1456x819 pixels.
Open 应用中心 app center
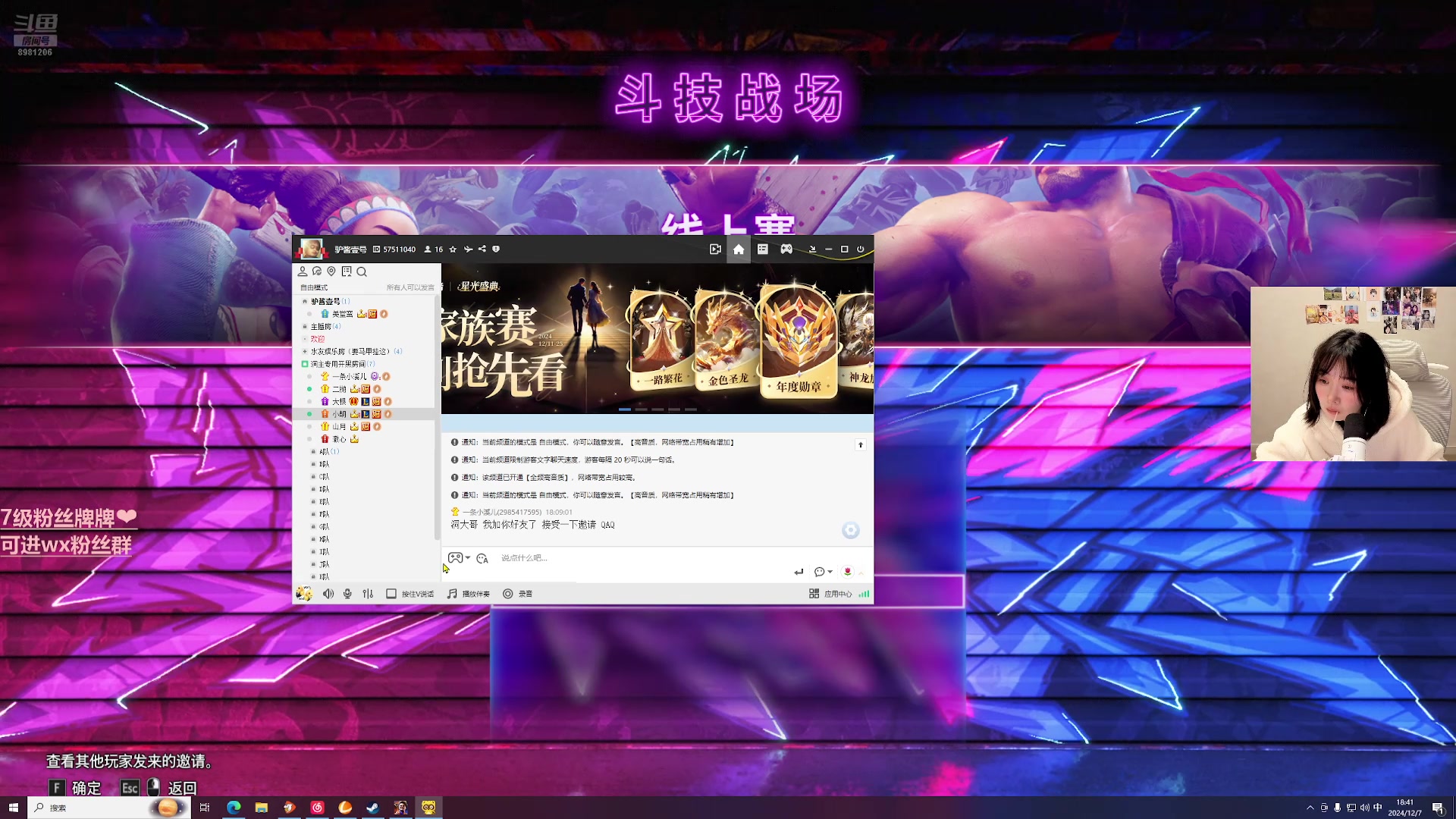(x=830, y=594)
